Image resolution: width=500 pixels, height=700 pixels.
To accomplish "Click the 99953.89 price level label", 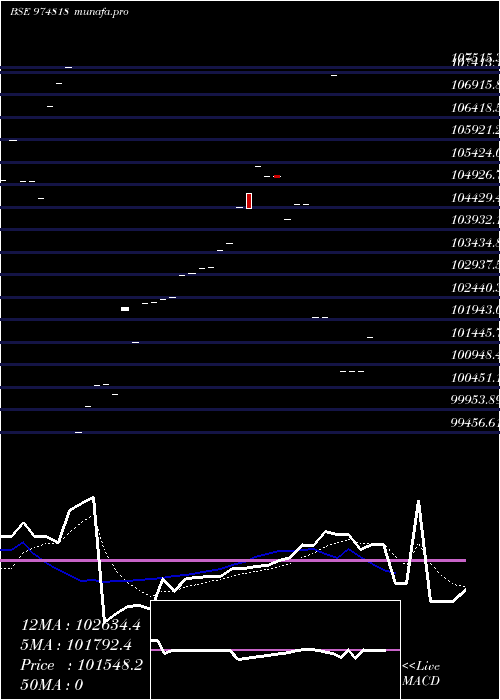I will point(475,400).
